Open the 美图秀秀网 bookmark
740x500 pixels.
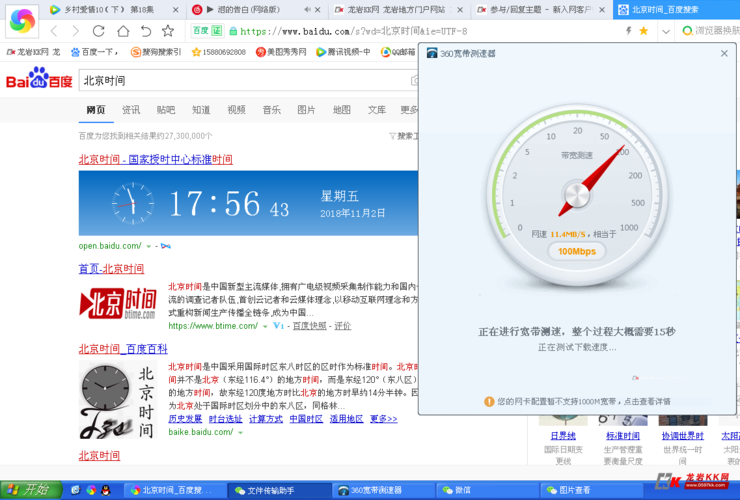281,52
